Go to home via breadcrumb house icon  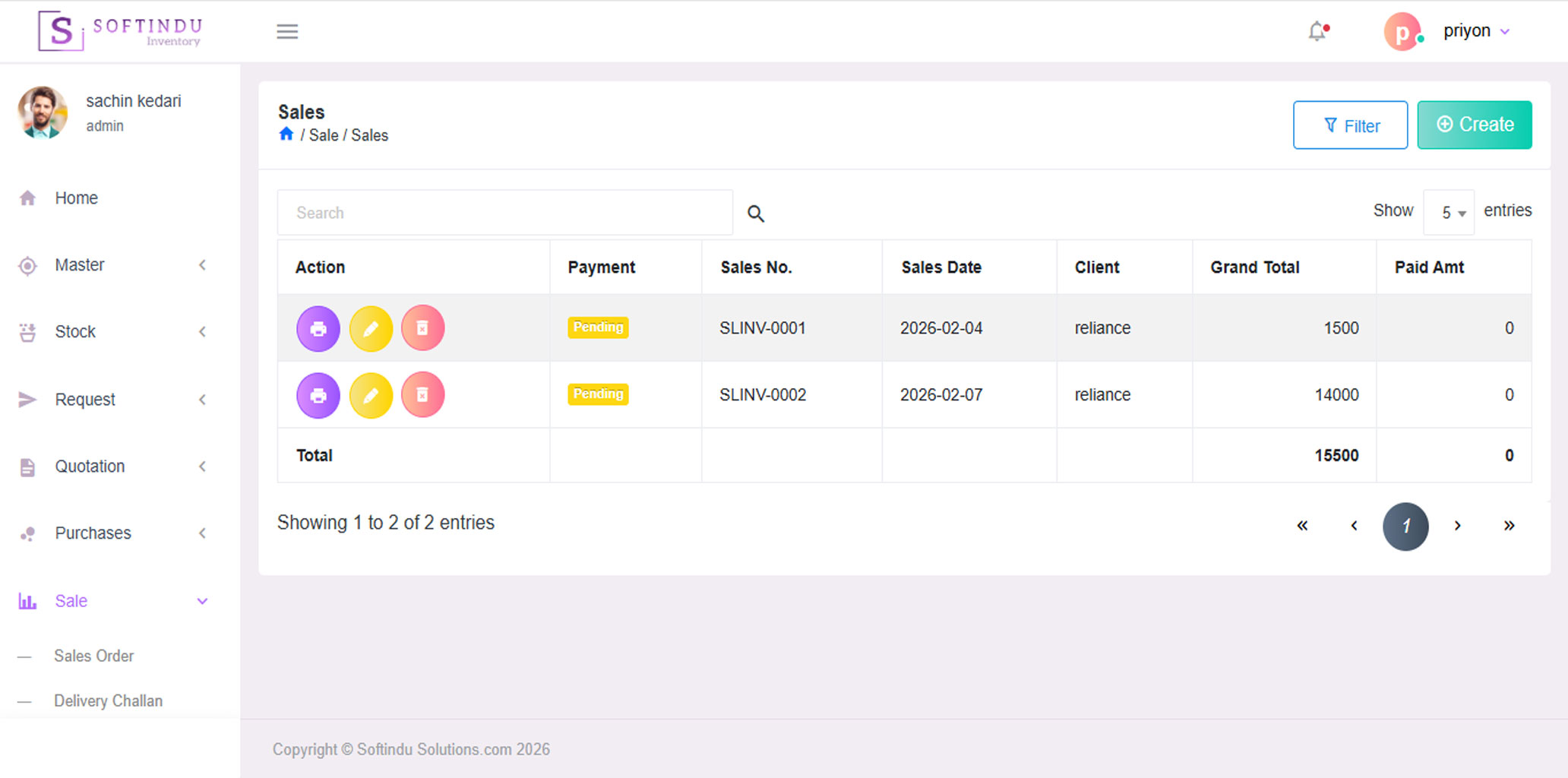(x=286, y=134)
